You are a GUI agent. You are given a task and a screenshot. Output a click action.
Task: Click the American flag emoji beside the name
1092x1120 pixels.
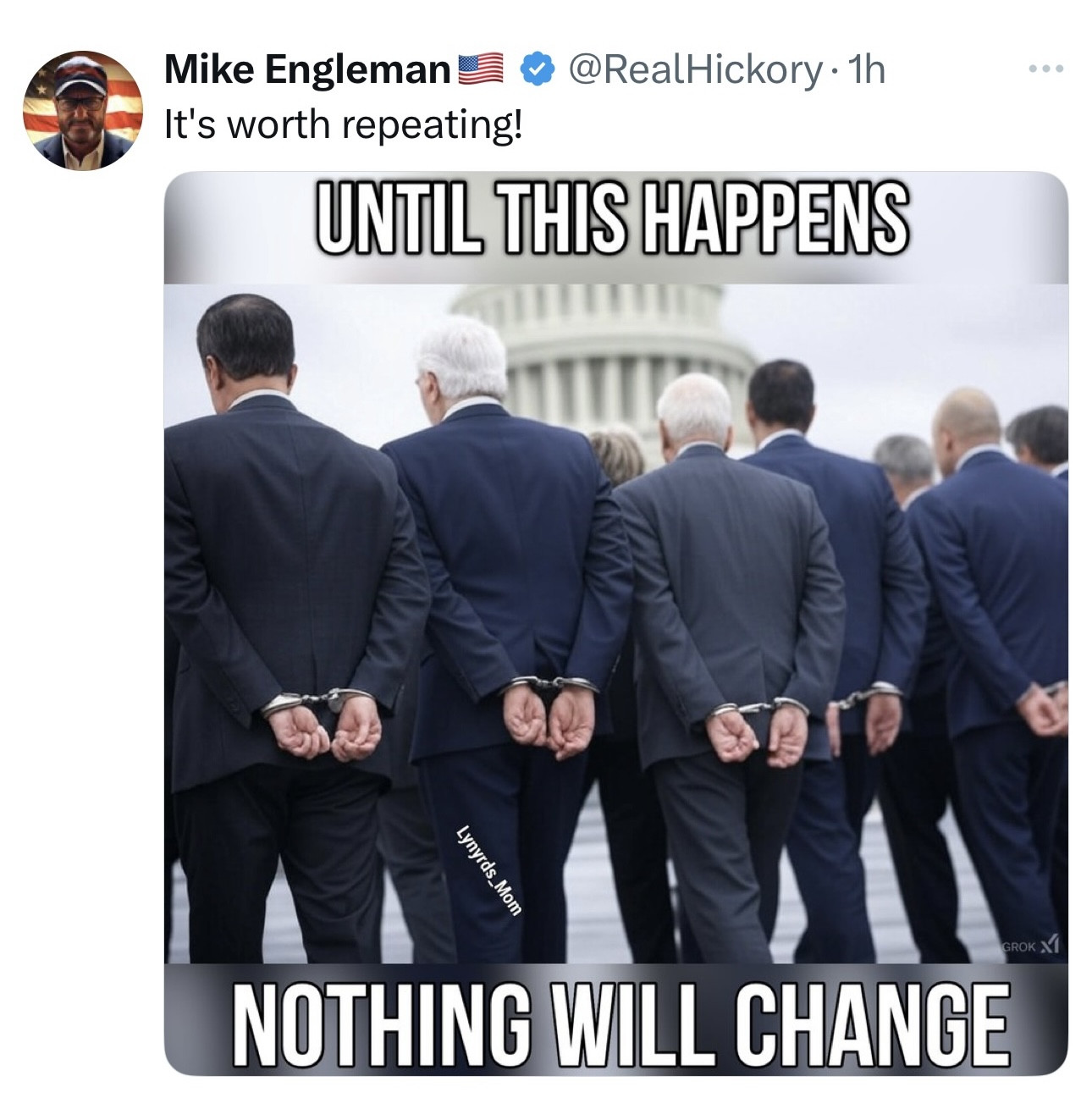tap(482, 69)
